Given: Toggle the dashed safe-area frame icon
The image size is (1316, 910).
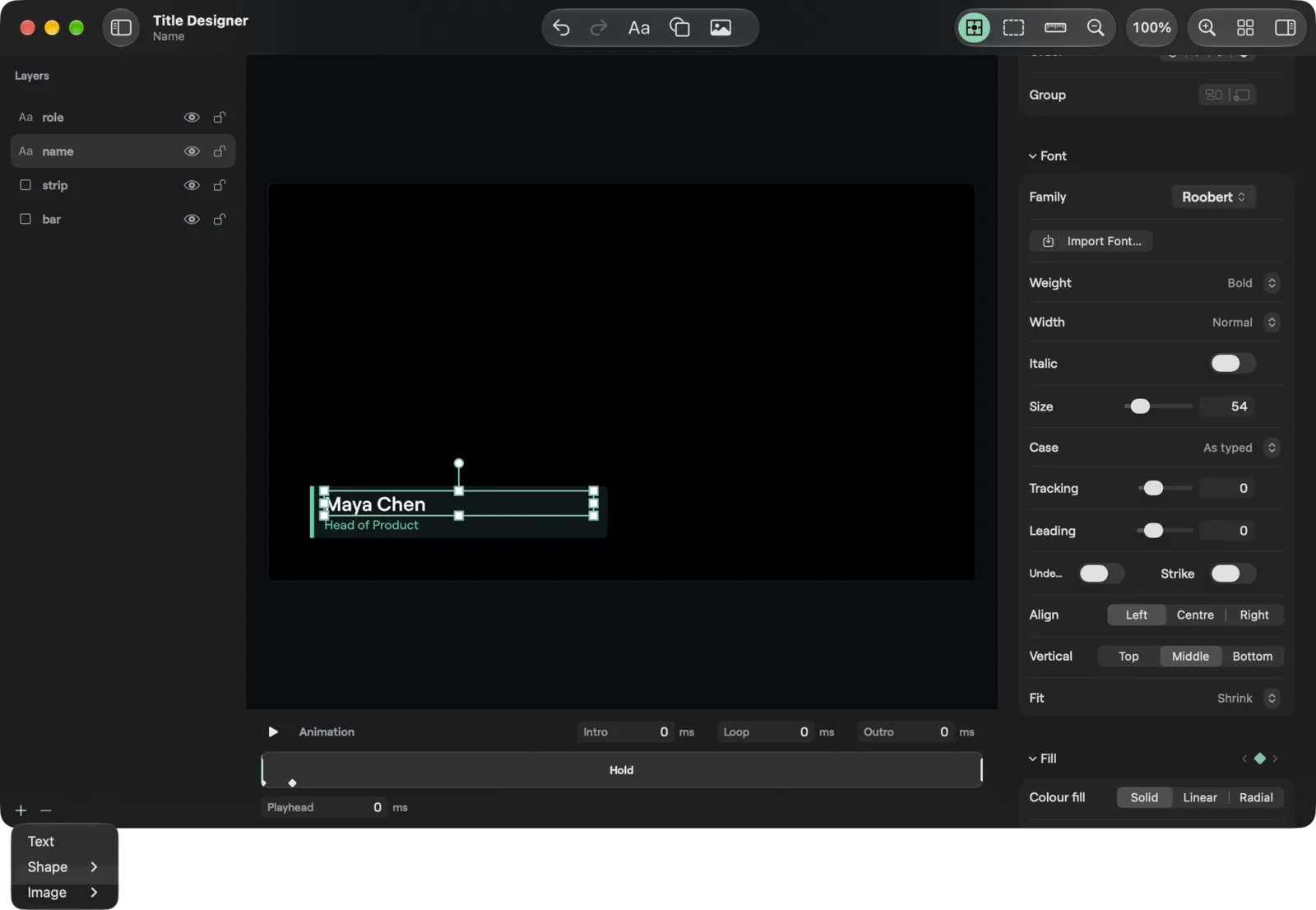Looking at the screenshot, I should coord(1014,28).
